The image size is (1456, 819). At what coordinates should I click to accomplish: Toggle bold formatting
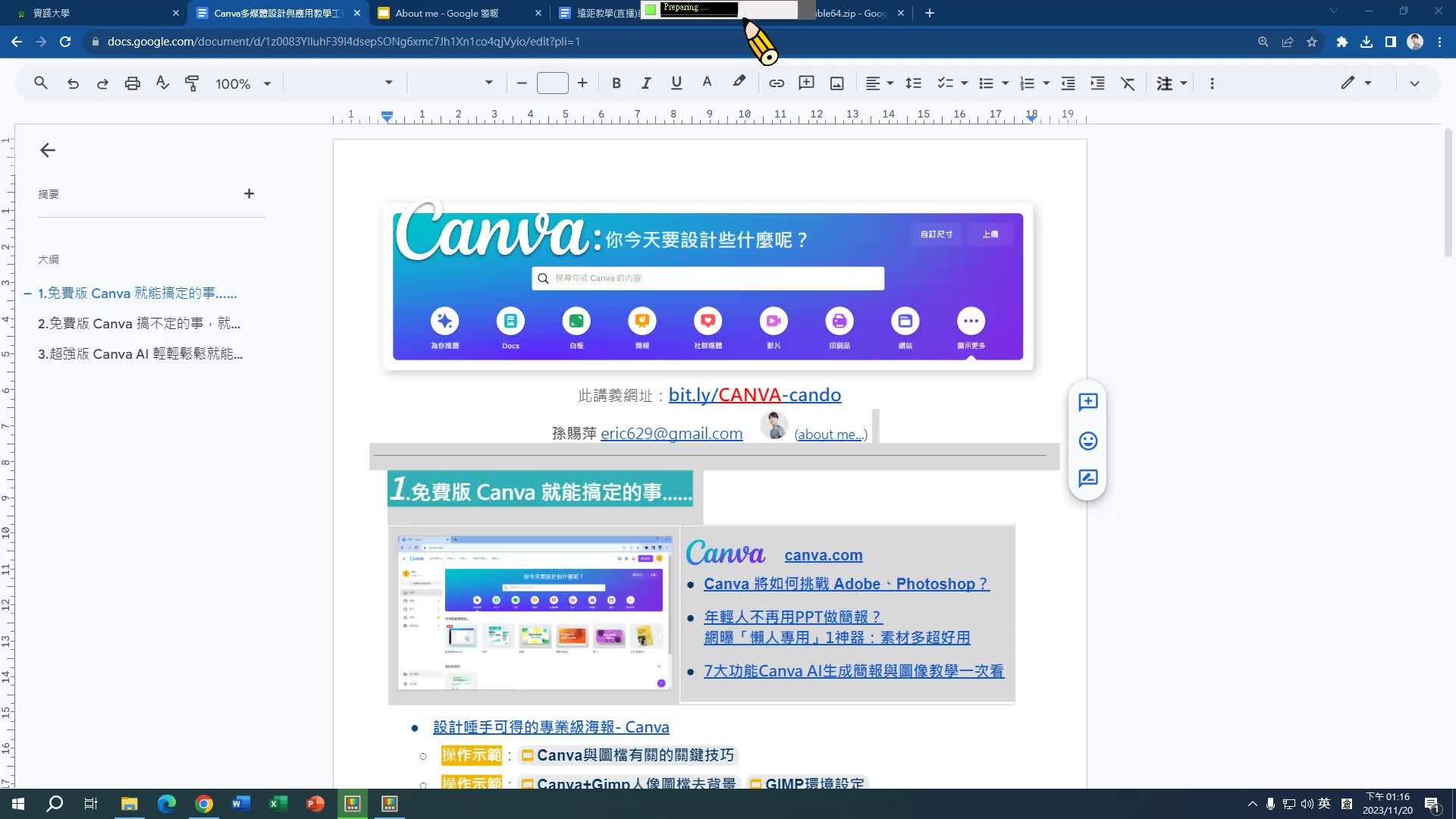pos(617,83)
